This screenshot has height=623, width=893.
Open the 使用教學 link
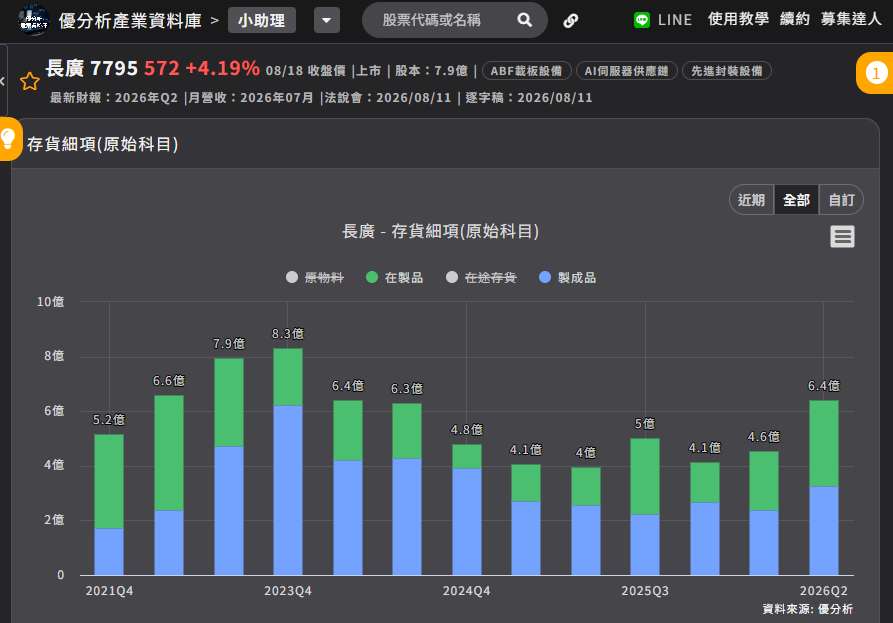[x=738, y=19]
